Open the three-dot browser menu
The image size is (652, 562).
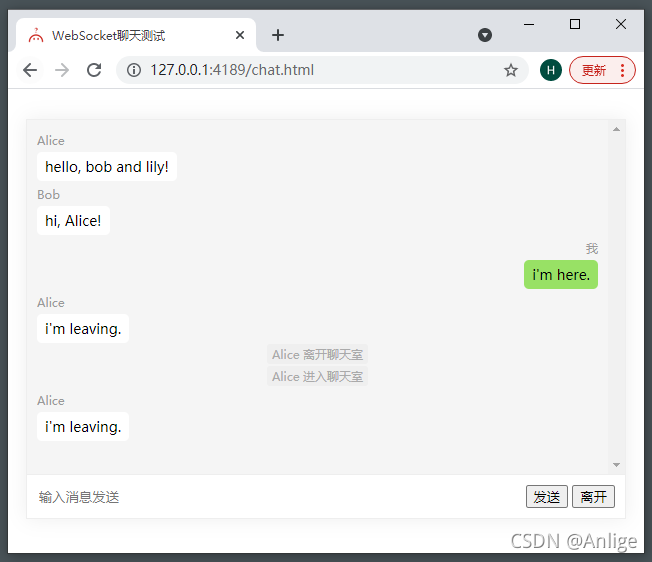point(622,70)
